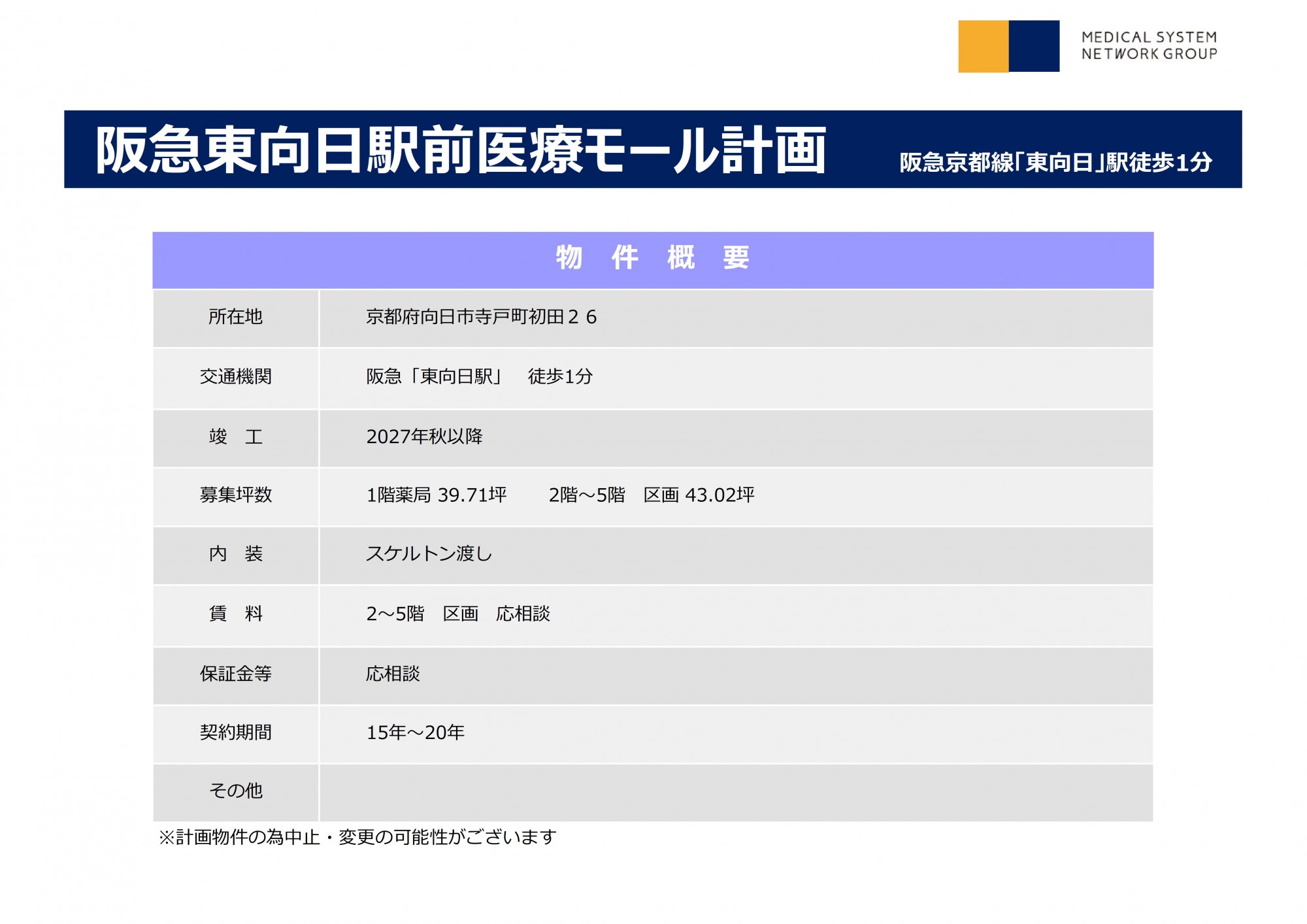Select the 竣工 row label
Viewport: 1307px width, 924px height.
click(x=235, y=437)
